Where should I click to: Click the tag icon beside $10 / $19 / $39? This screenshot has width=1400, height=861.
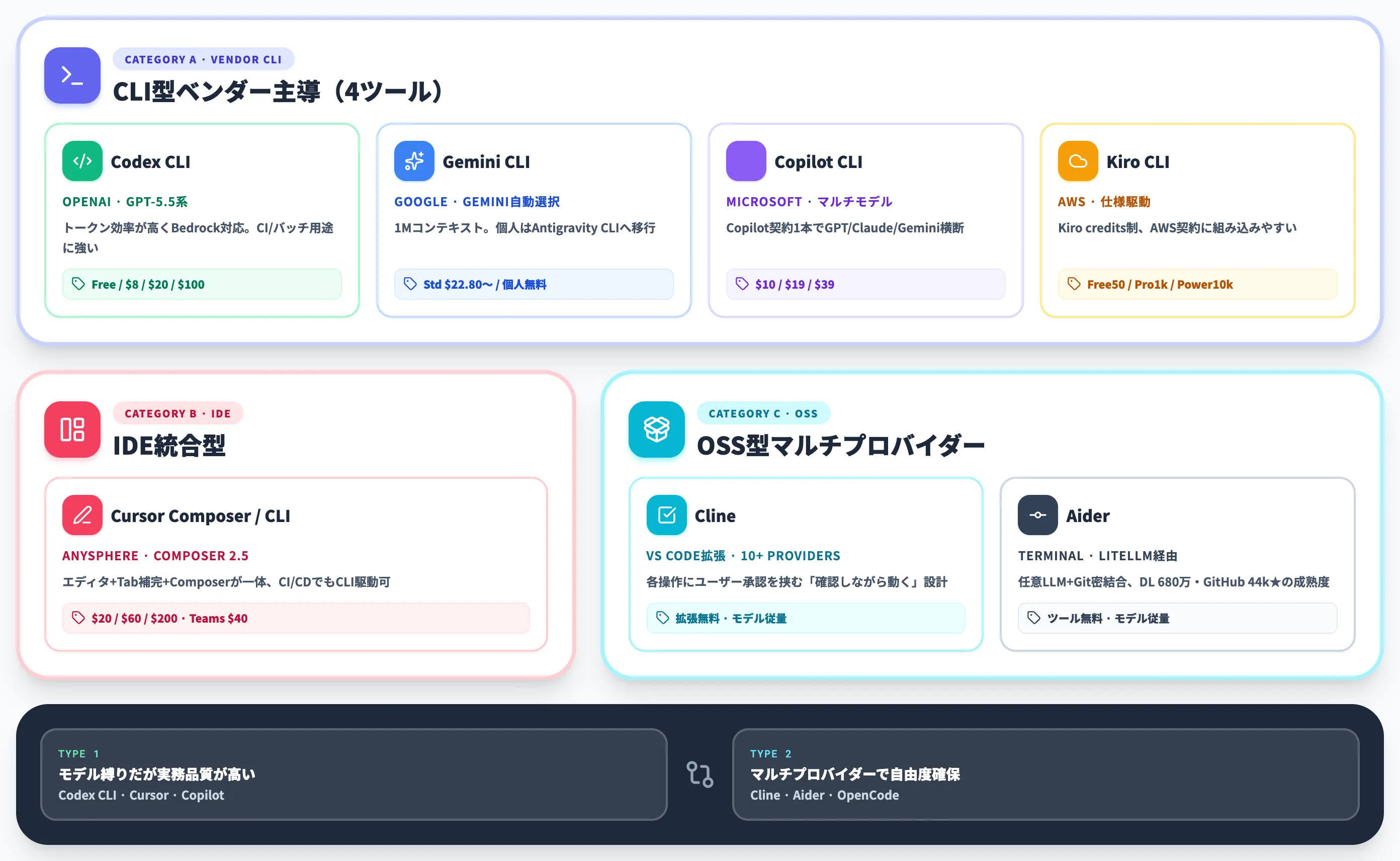(x=742, y=284)
